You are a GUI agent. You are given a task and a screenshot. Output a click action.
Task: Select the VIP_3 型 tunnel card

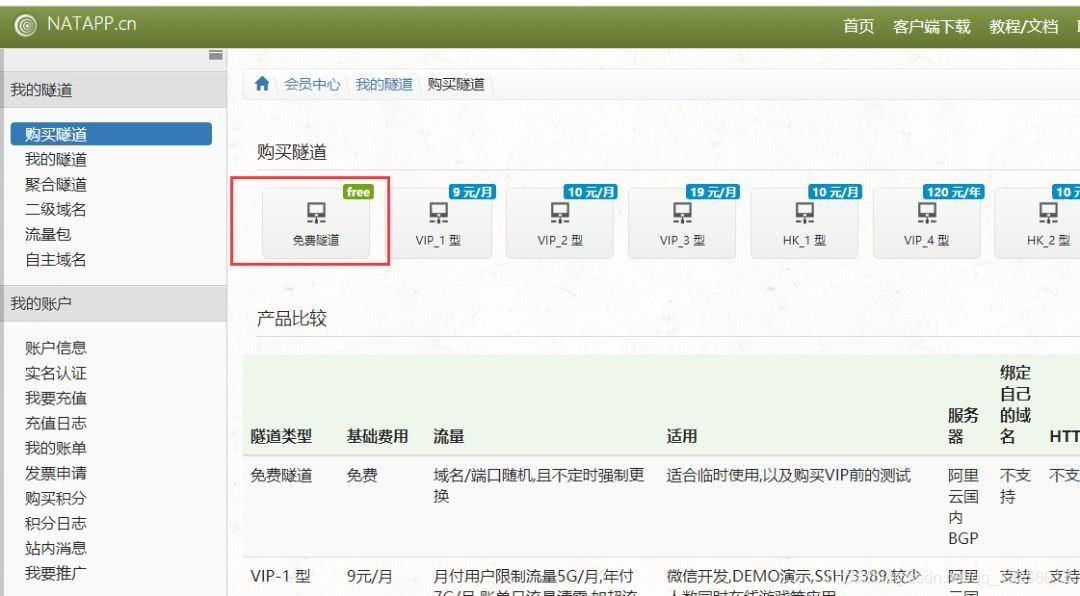click(x=682, y=223)
